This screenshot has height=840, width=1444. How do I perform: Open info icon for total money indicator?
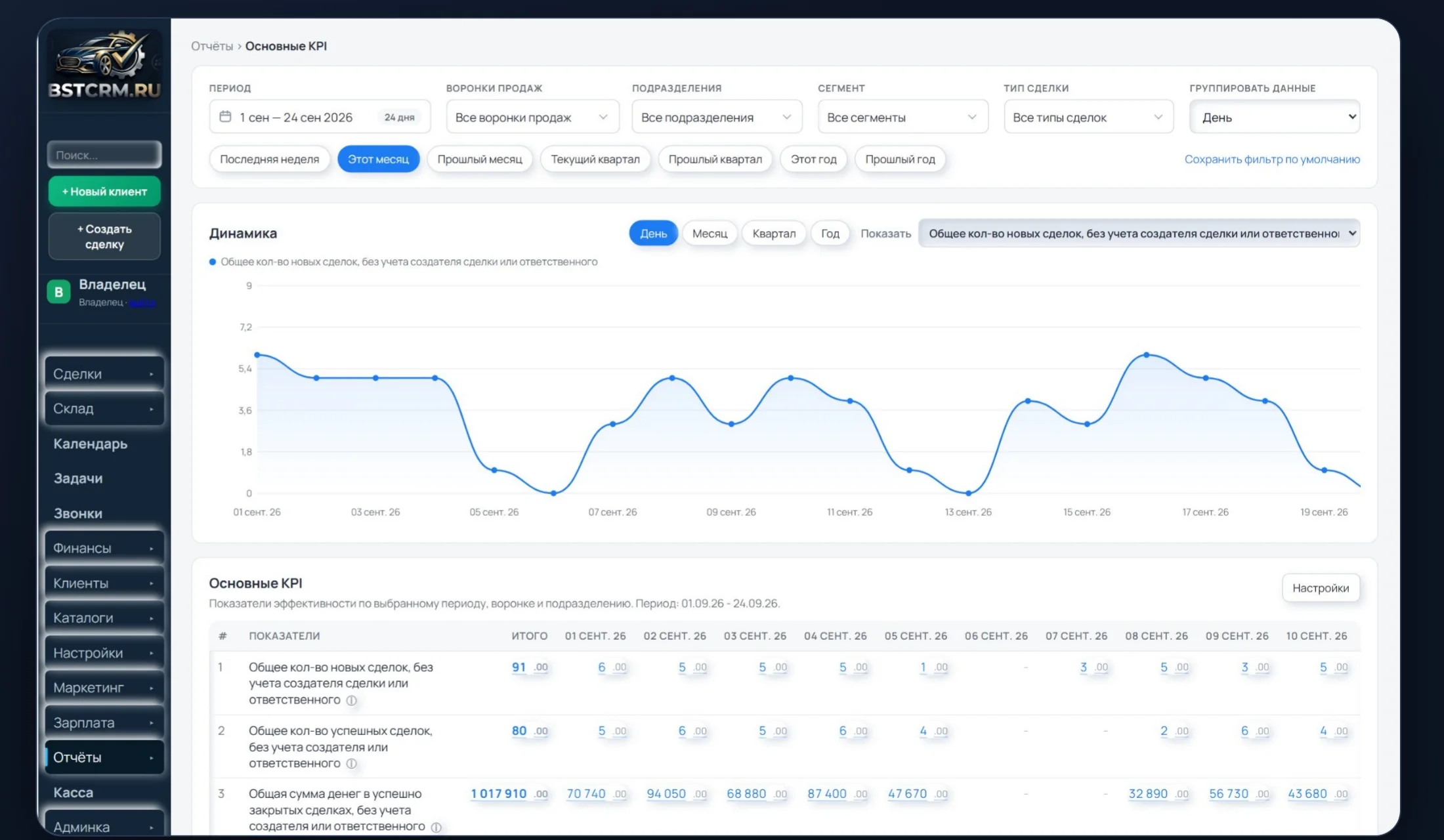436,827
